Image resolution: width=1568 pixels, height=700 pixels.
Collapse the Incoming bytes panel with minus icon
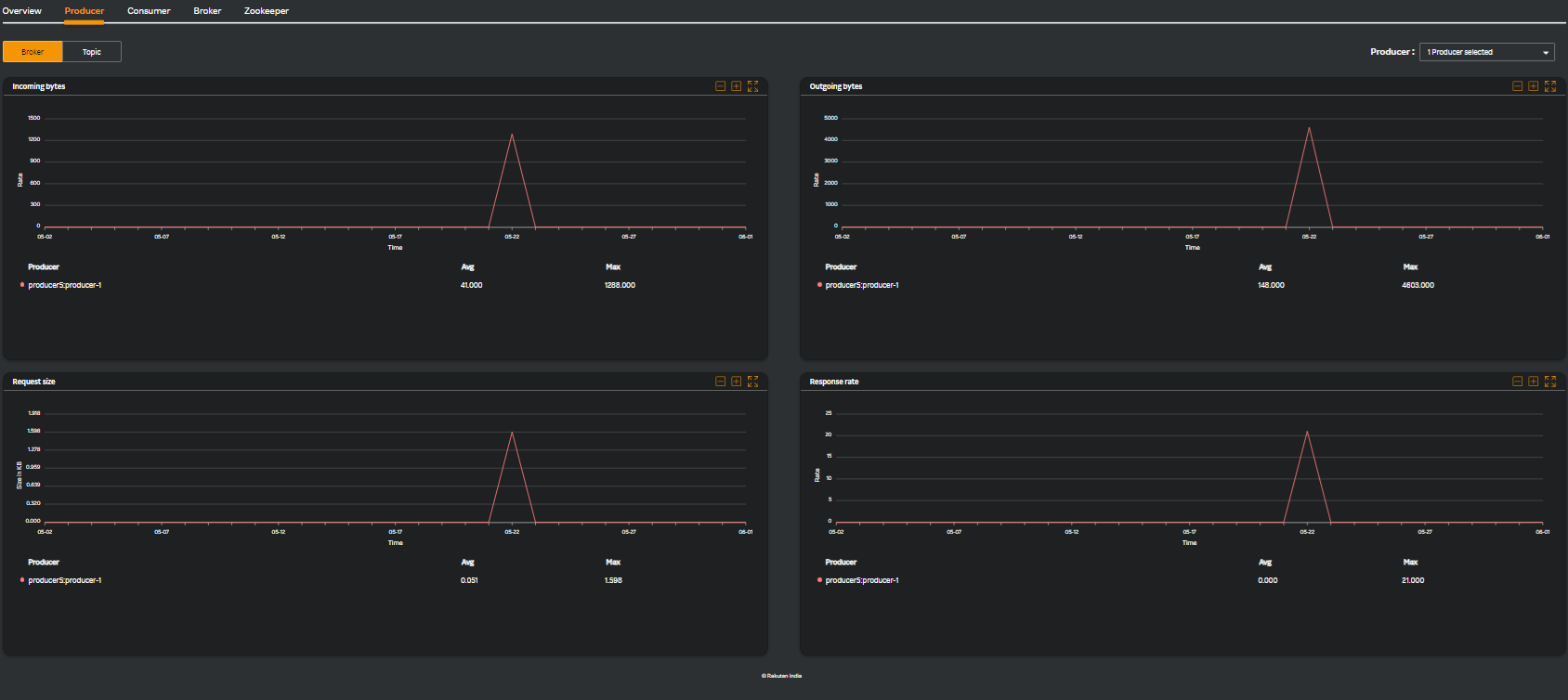pyautogui.click(x=720, y=86)
